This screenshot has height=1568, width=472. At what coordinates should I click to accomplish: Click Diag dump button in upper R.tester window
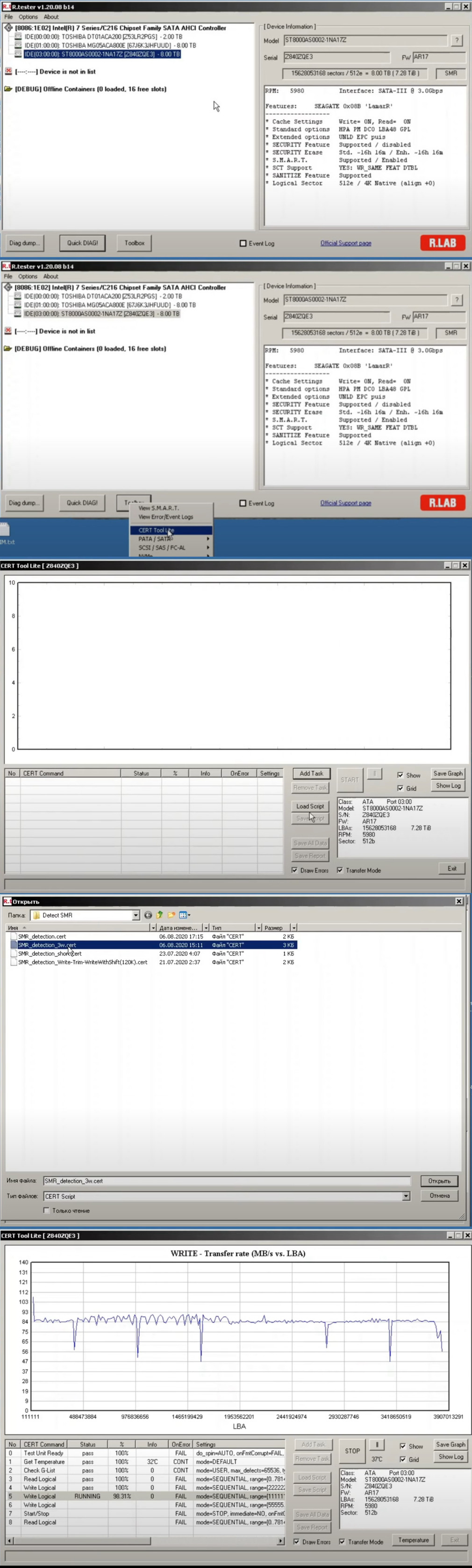point(24,243)
